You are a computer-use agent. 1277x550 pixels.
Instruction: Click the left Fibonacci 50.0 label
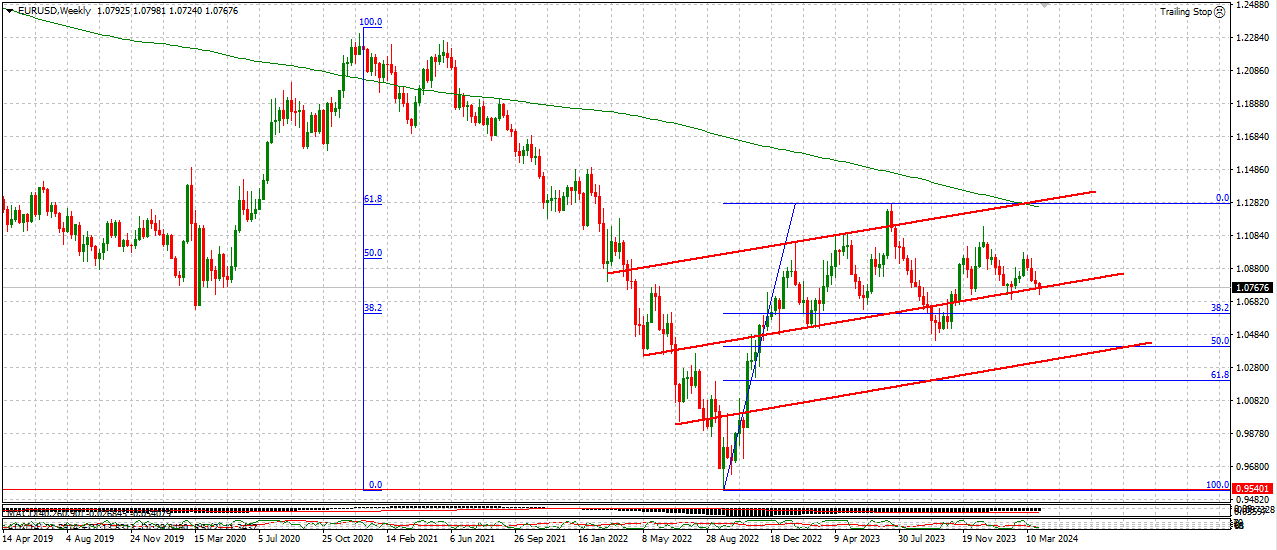click(373, 253)
